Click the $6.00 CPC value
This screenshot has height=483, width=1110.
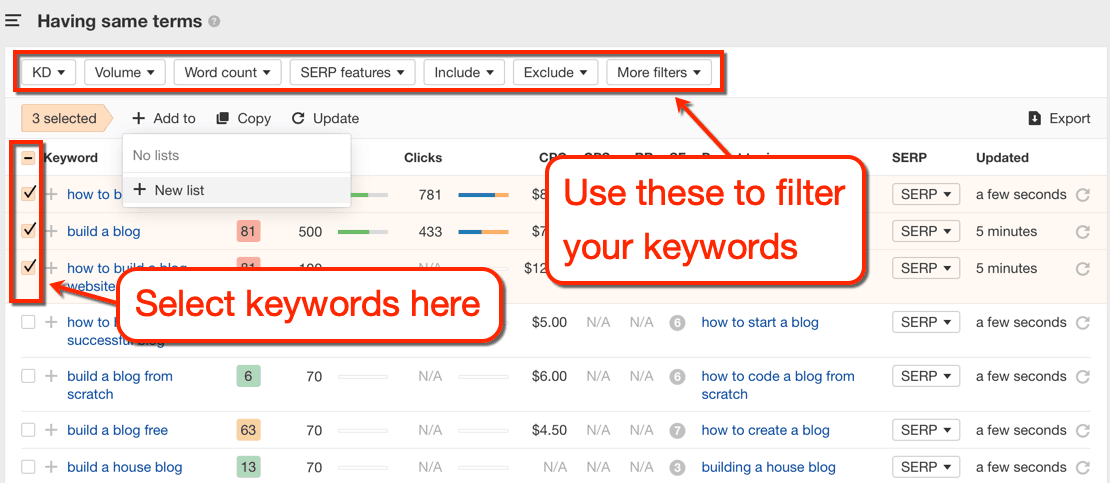coord(549,376)
